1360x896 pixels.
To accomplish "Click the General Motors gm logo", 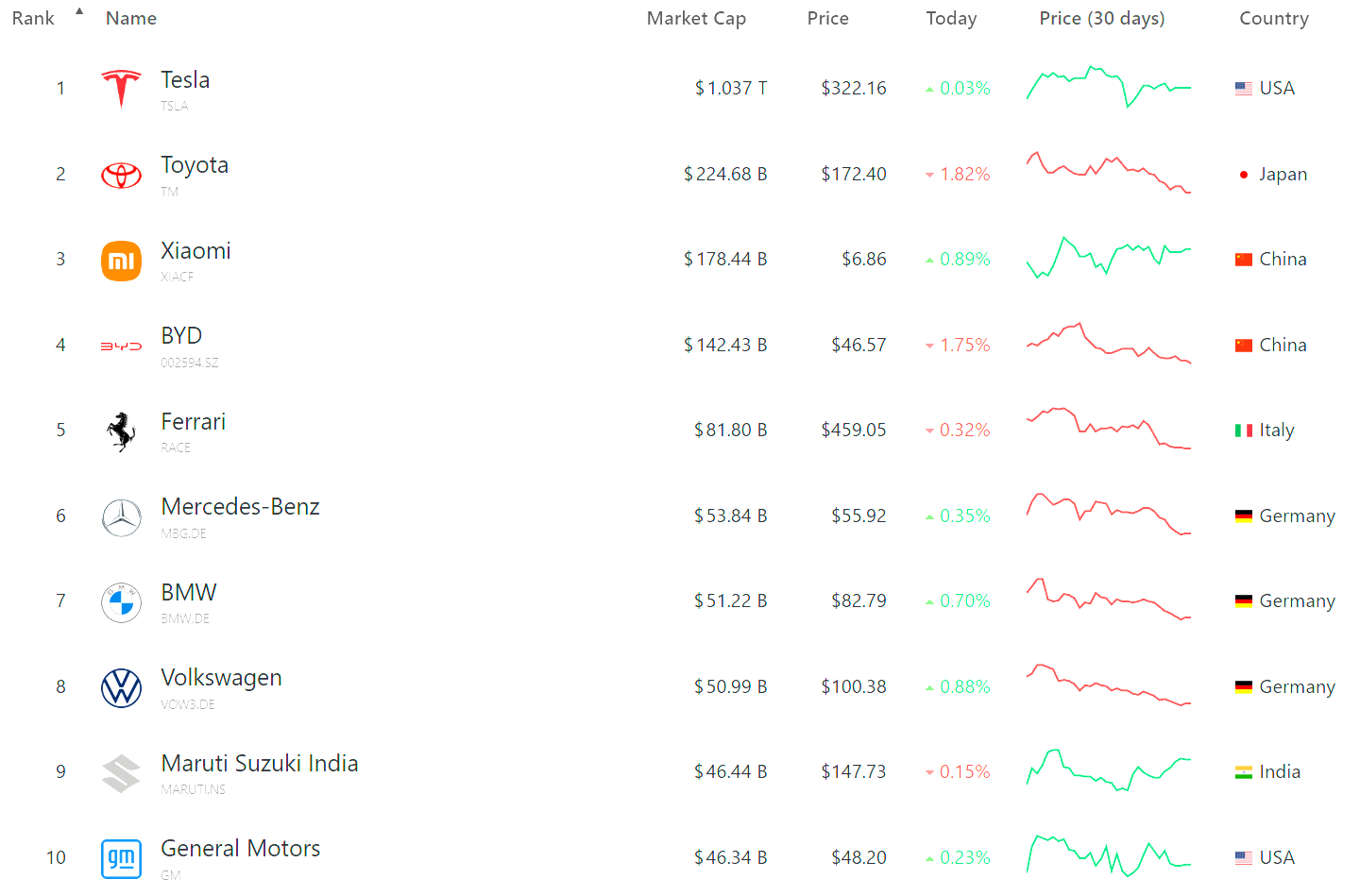I will [121, 859].
